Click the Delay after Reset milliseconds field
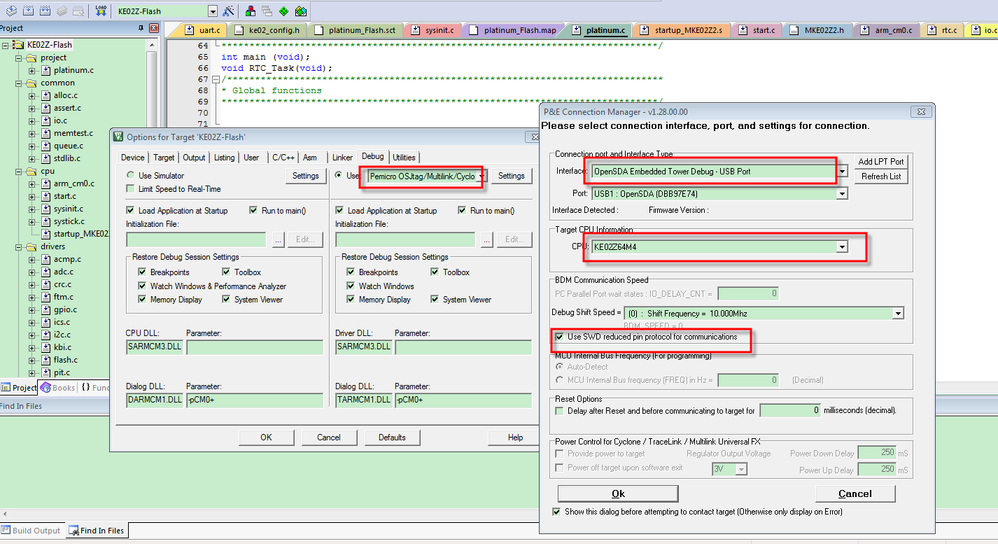Screen dimensions: 998x544 [x=790, y=411]
